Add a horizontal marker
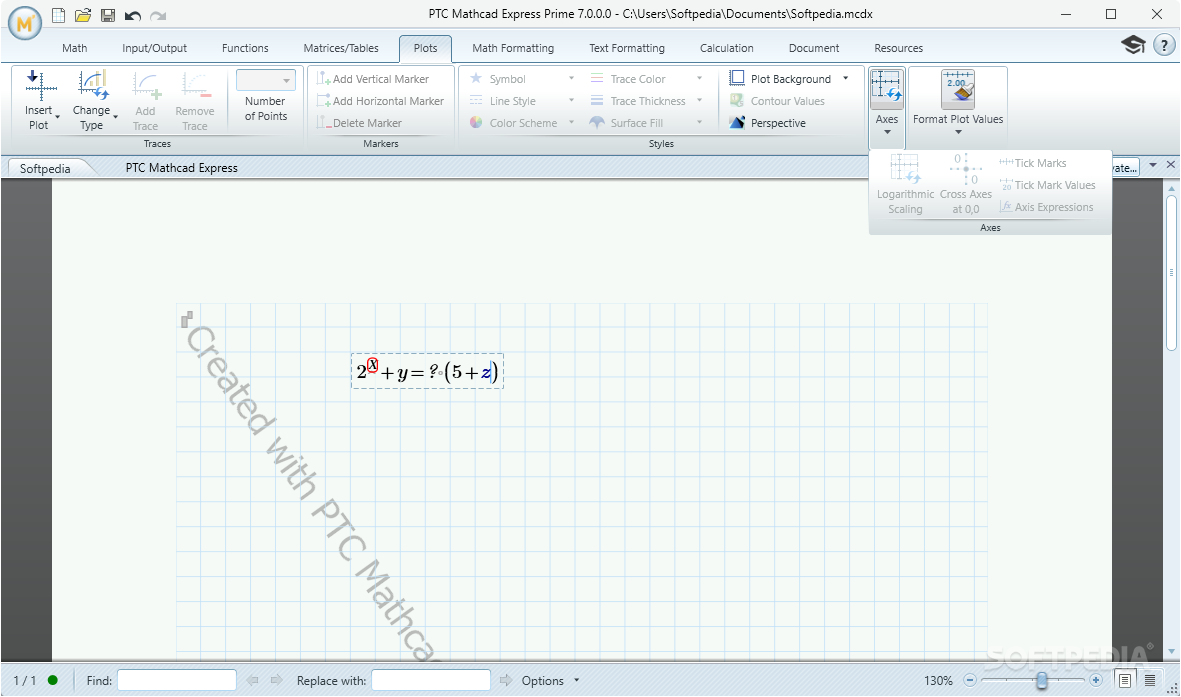Screen dimensions: 1181x697 click(x=380, y=101)
